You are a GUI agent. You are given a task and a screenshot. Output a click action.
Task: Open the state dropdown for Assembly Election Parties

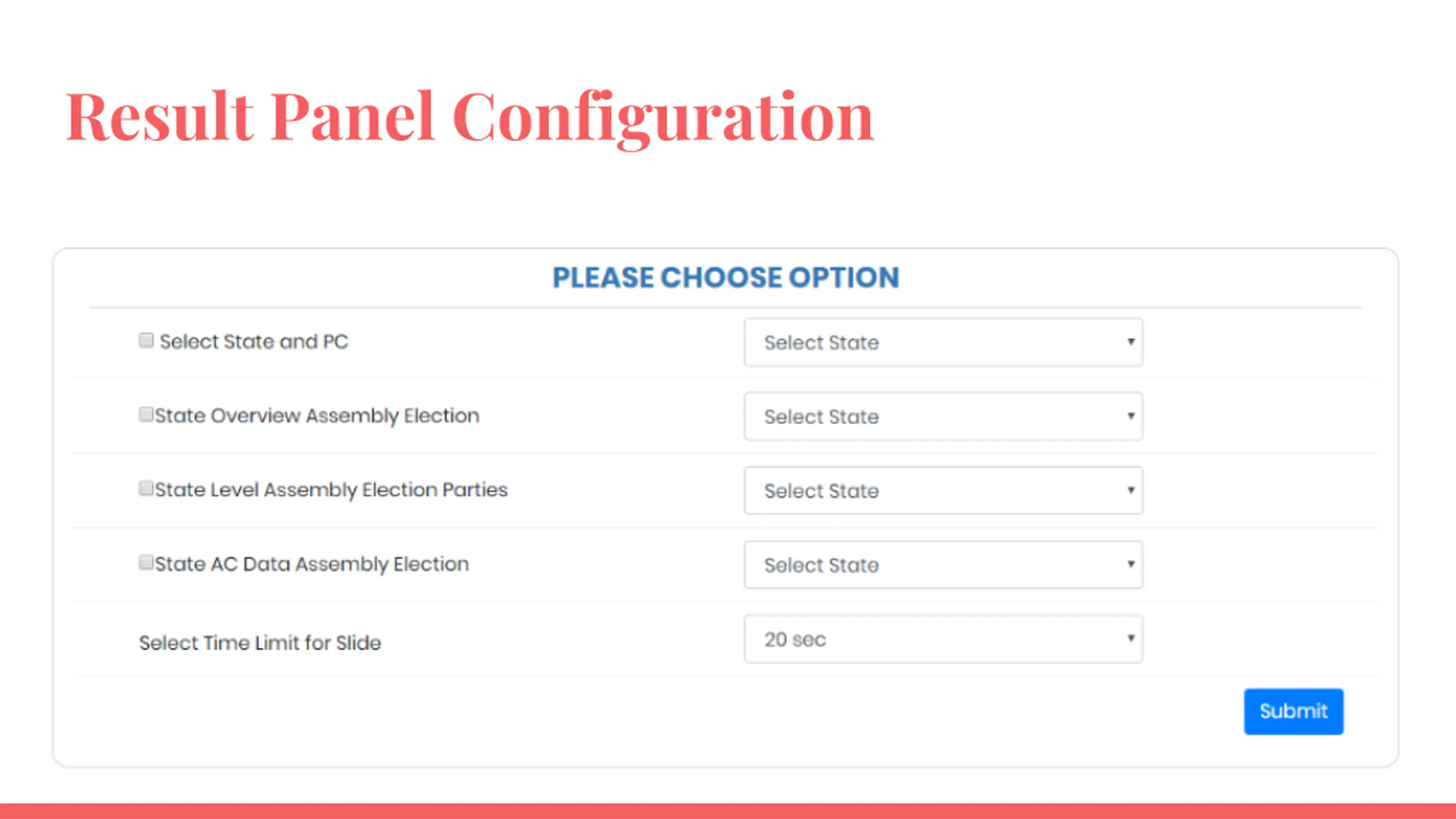[943, 490]
